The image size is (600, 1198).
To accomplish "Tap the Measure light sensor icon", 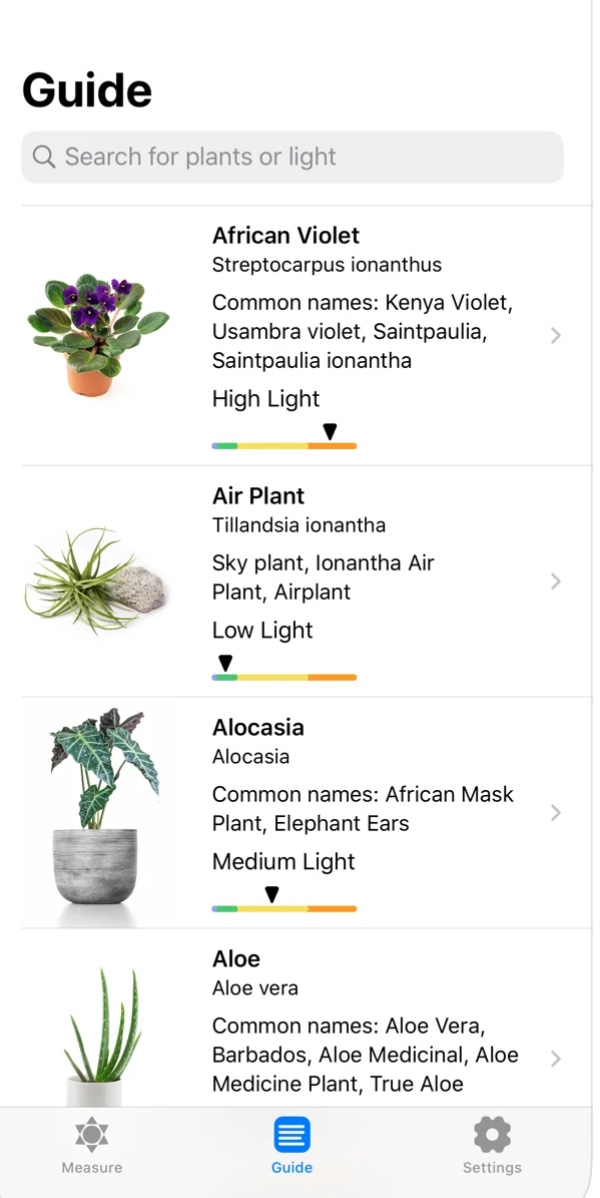I will point(91,1135).
